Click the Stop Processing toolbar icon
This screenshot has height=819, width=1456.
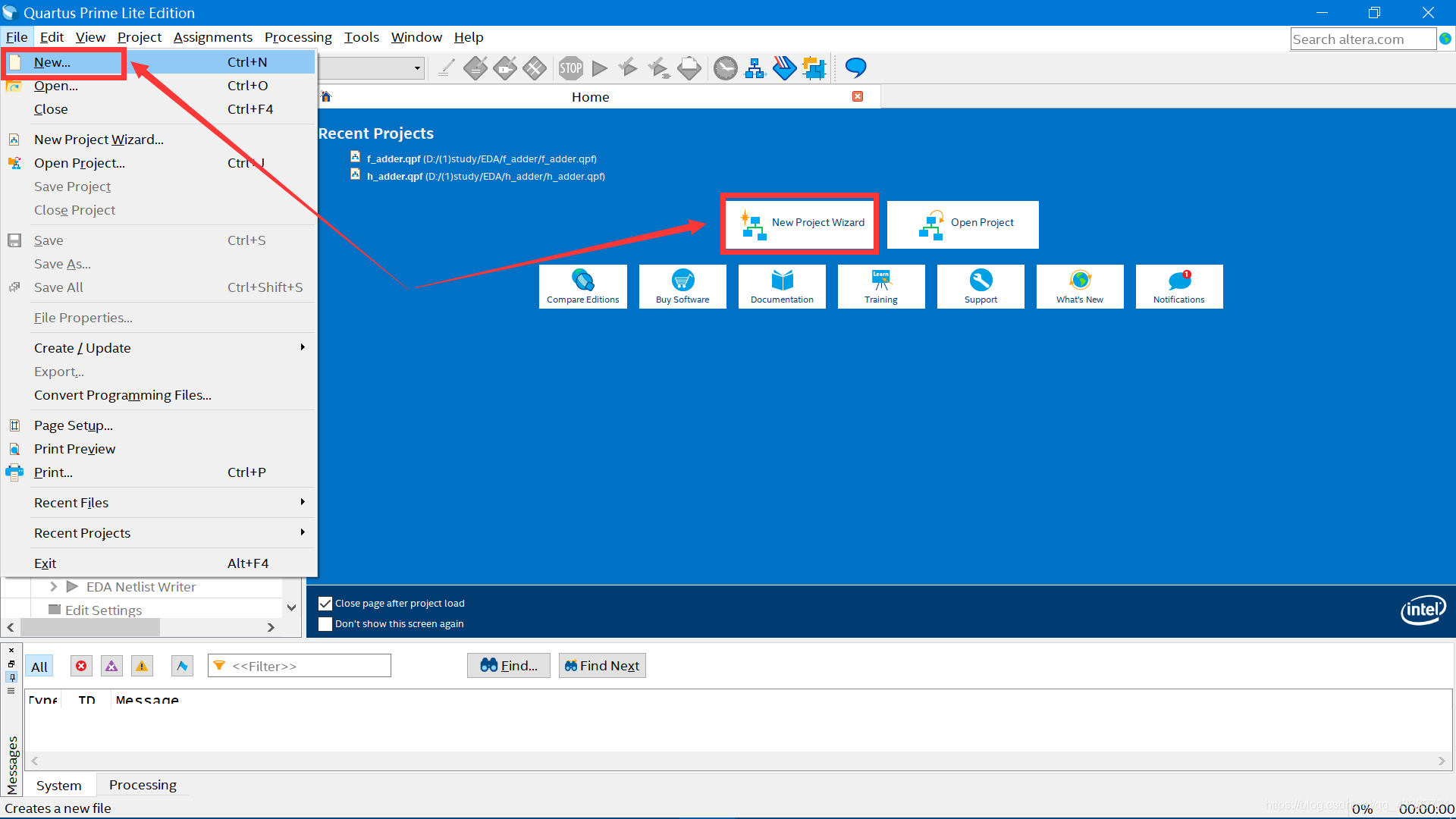[x=571, y=68]
